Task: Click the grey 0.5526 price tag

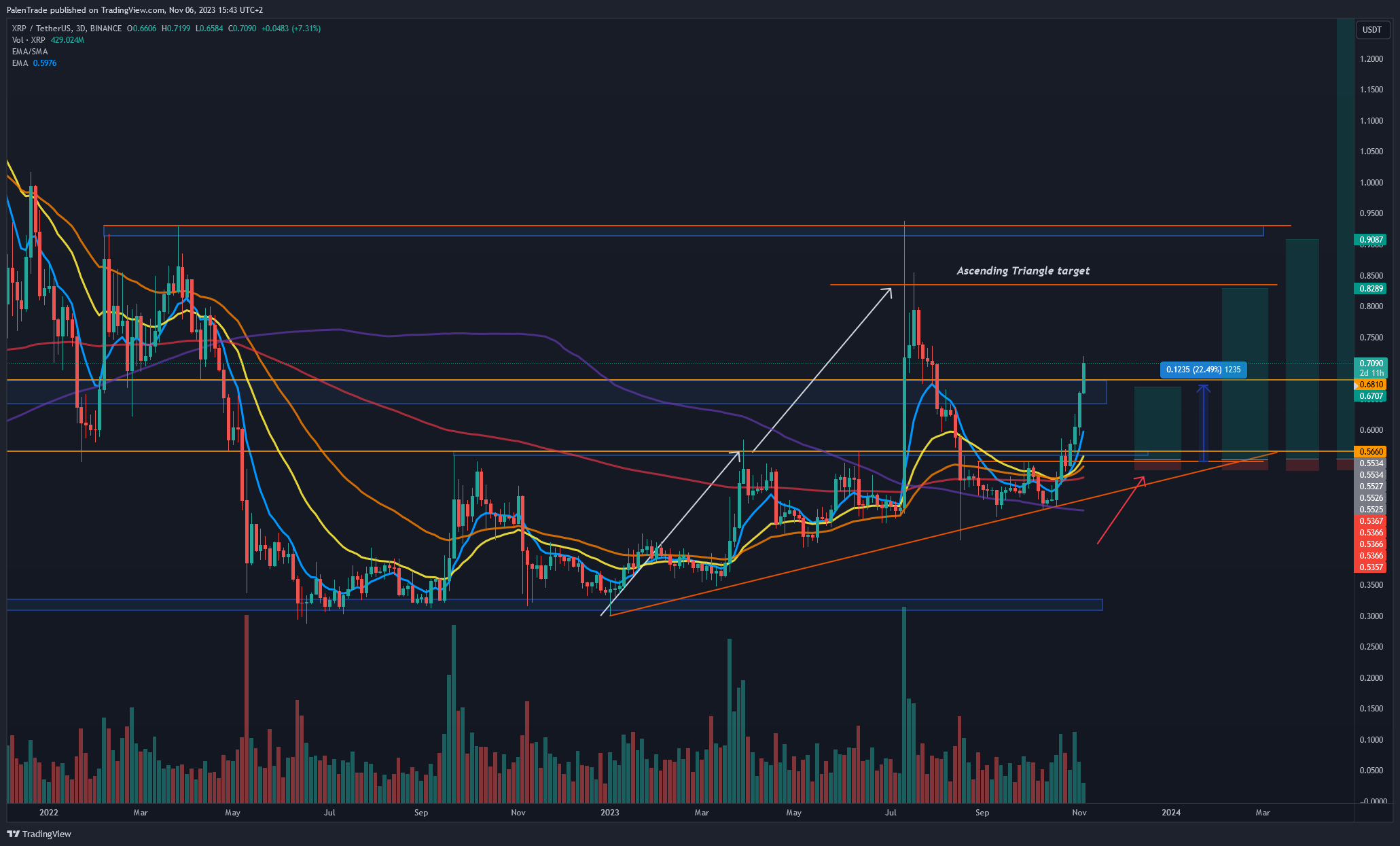Action: coord(1371,498)
